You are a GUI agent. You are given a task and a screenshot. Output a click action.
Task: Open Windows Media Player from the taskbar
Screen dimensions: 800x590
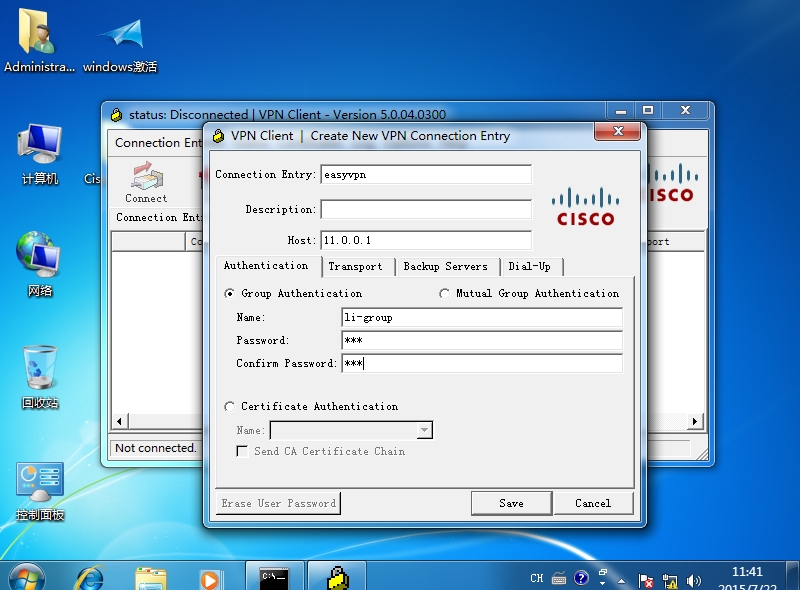(x=210, y=580)
